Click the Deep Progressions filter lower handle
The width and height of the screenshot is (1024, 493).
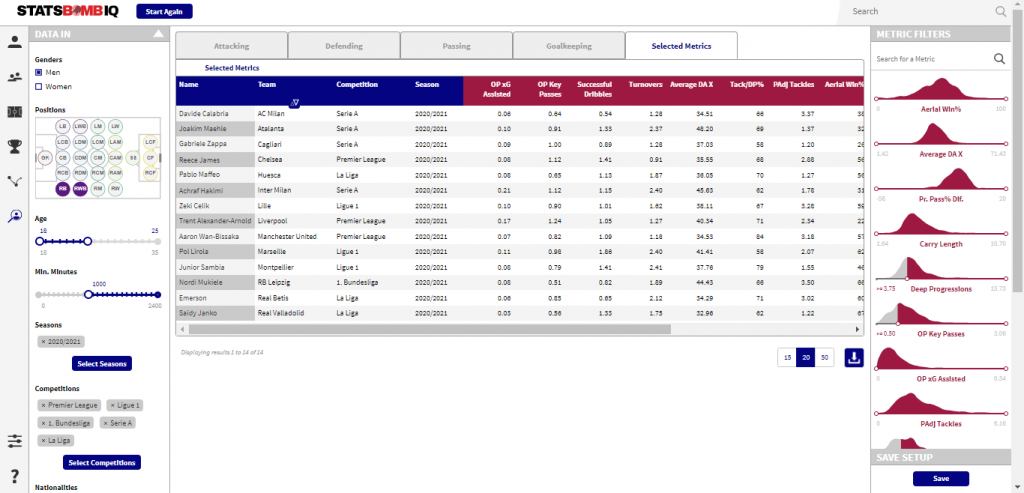pos(907,279)
